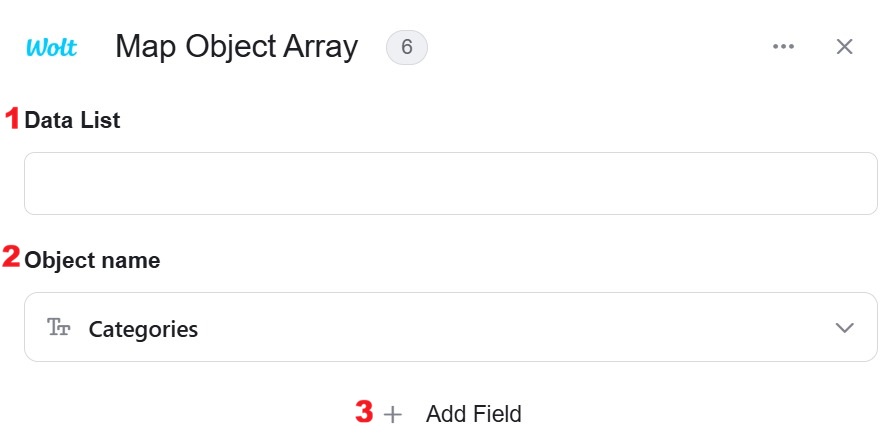
Task: Click the step number 6 badge
Action: click(x=406, y=47)
